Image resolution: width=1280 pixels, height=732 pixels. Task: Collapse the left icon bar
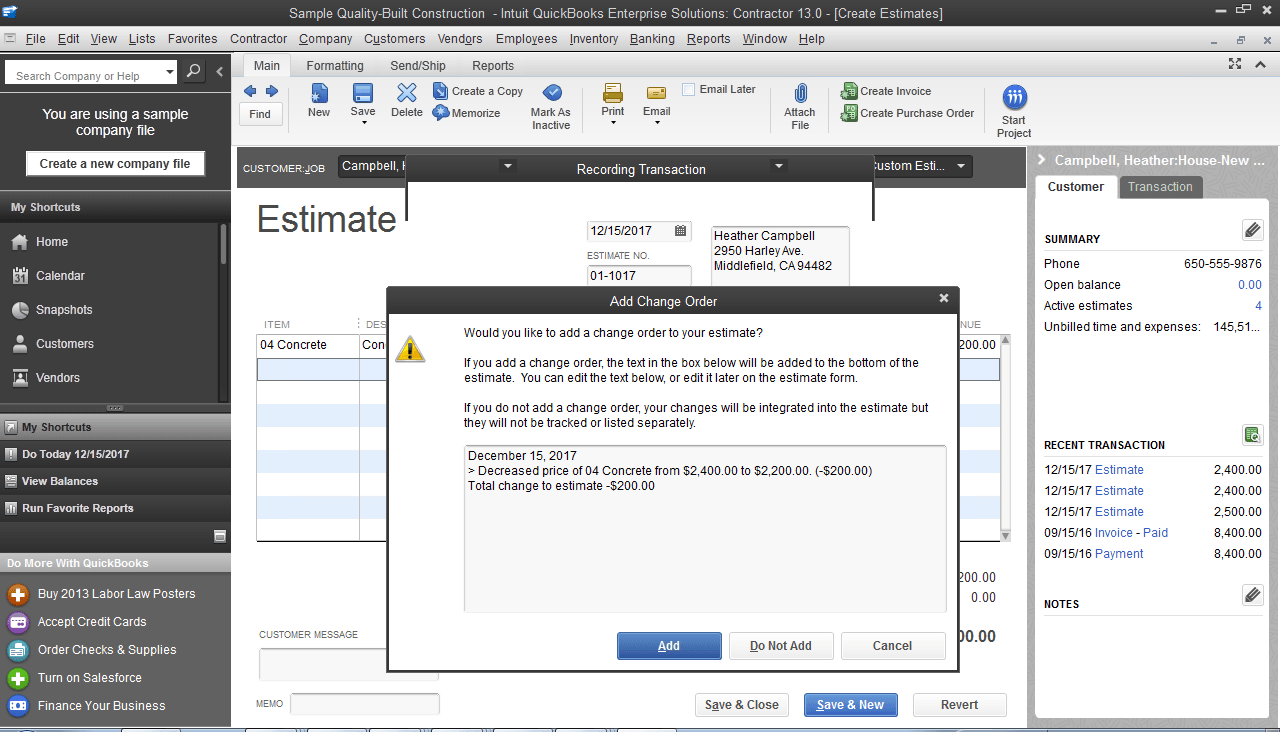click(220, 72)
